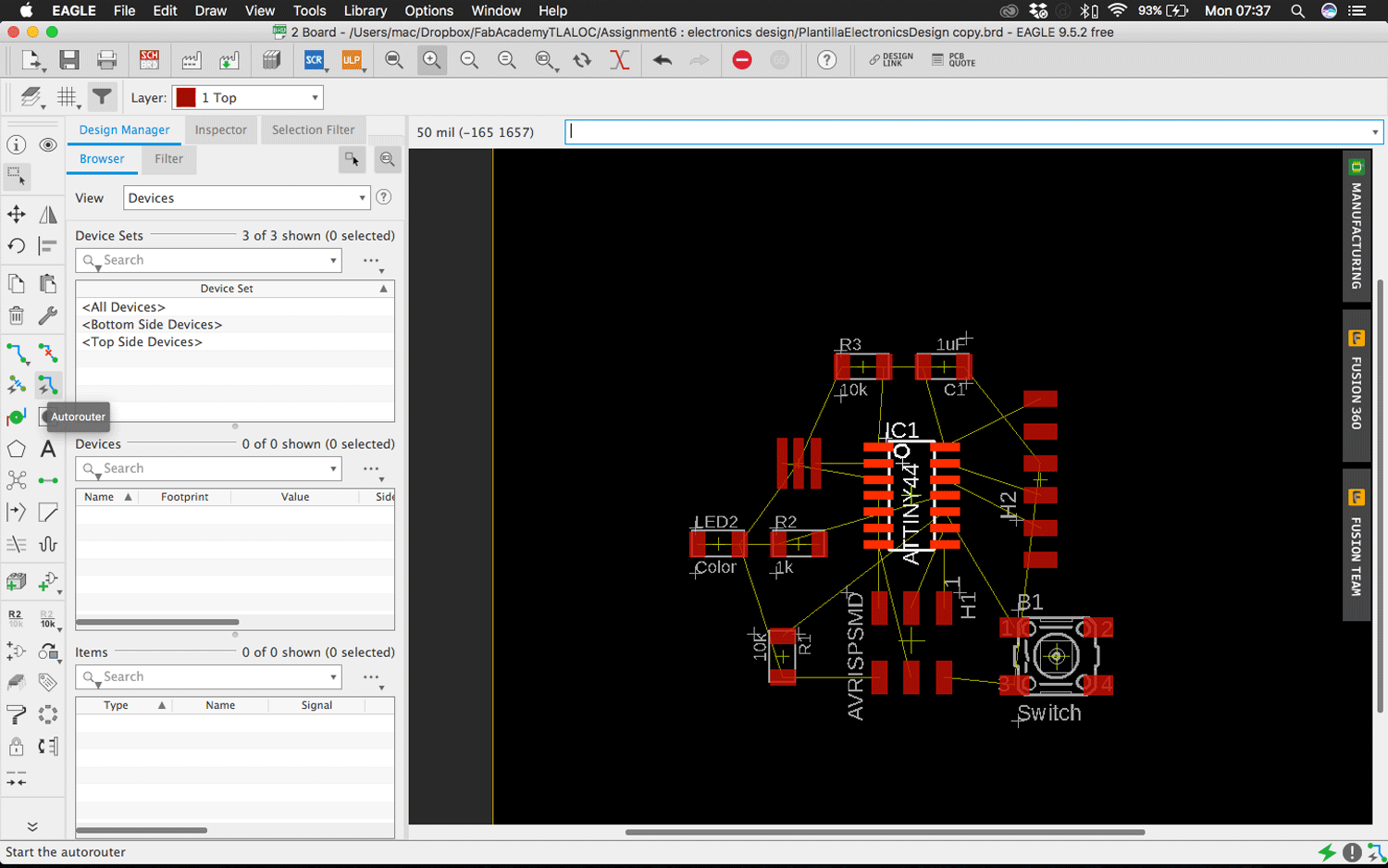The height and width of the screenshot is (868, 1388).
Task: Open the Library menu
Action: click(x=366, y=11)
